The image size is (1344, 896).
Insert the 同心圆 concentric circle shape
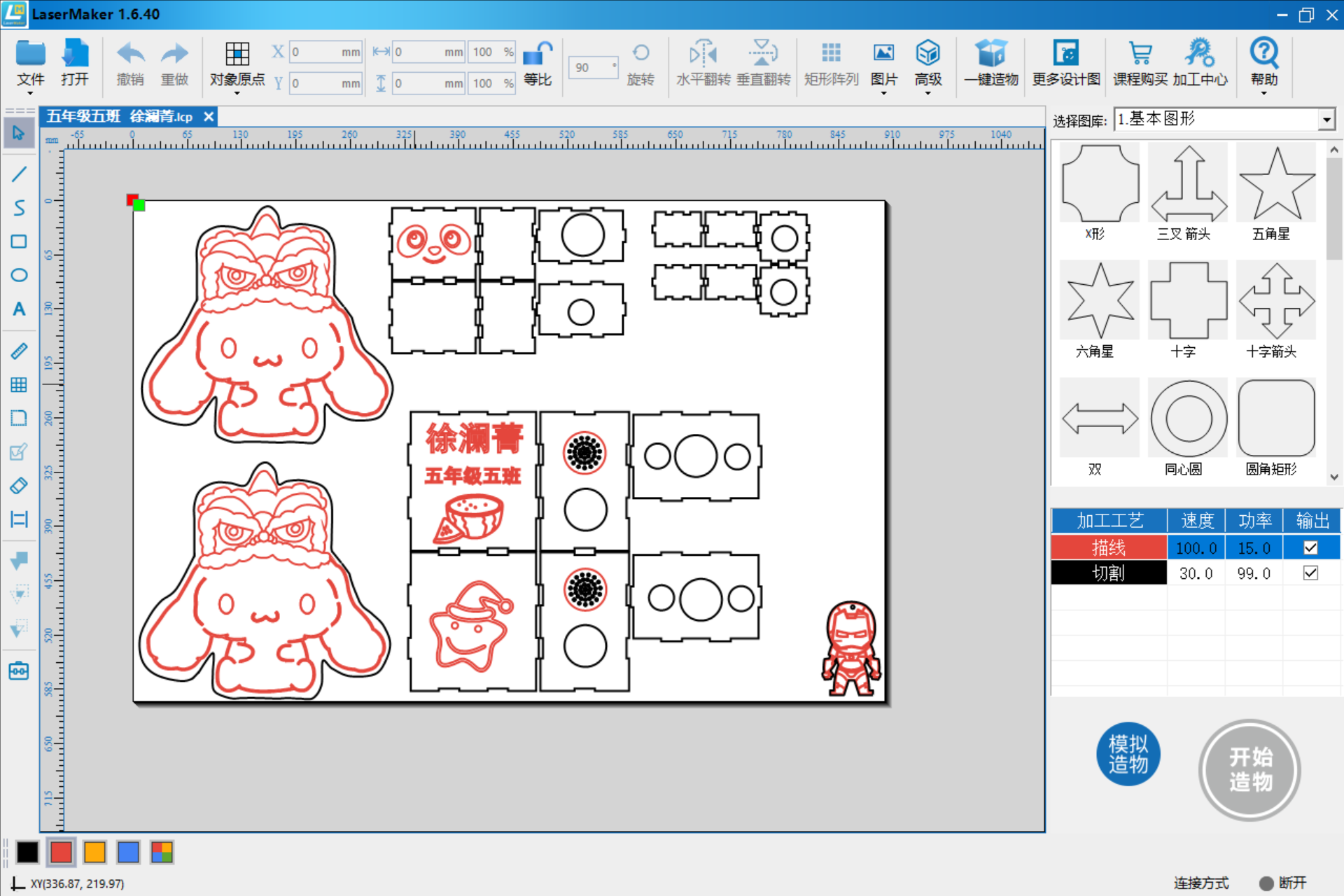pos(1188,419)
